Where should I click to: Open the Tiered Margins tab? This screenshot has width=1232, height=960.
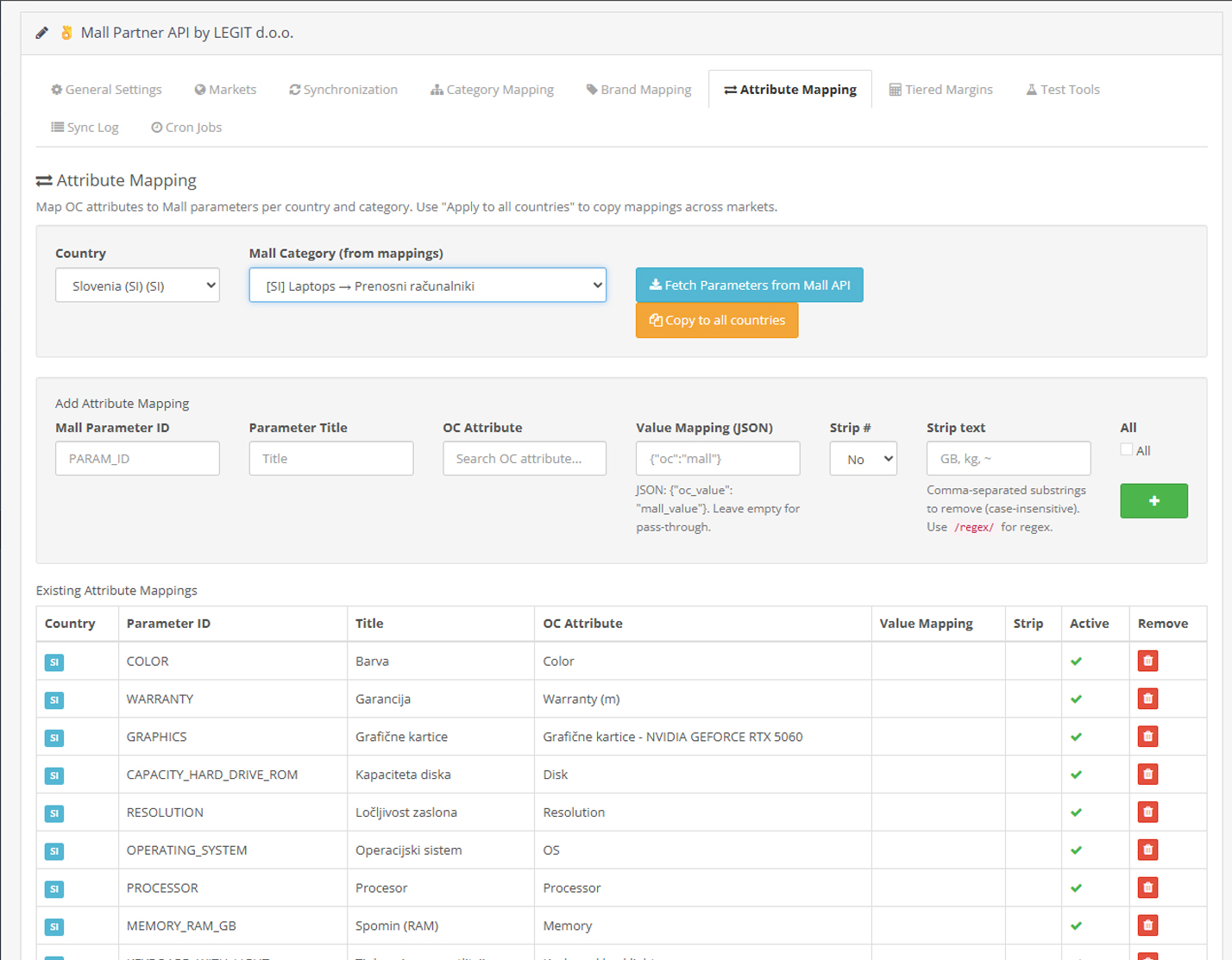click(x=941, y=90)
